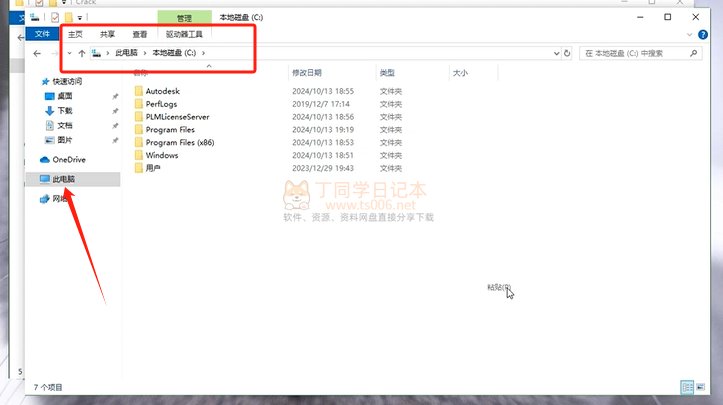The width and height of the screenshot is (723, 405).
Task: Sort by the 类型 column header
Action: pos(387,73)
